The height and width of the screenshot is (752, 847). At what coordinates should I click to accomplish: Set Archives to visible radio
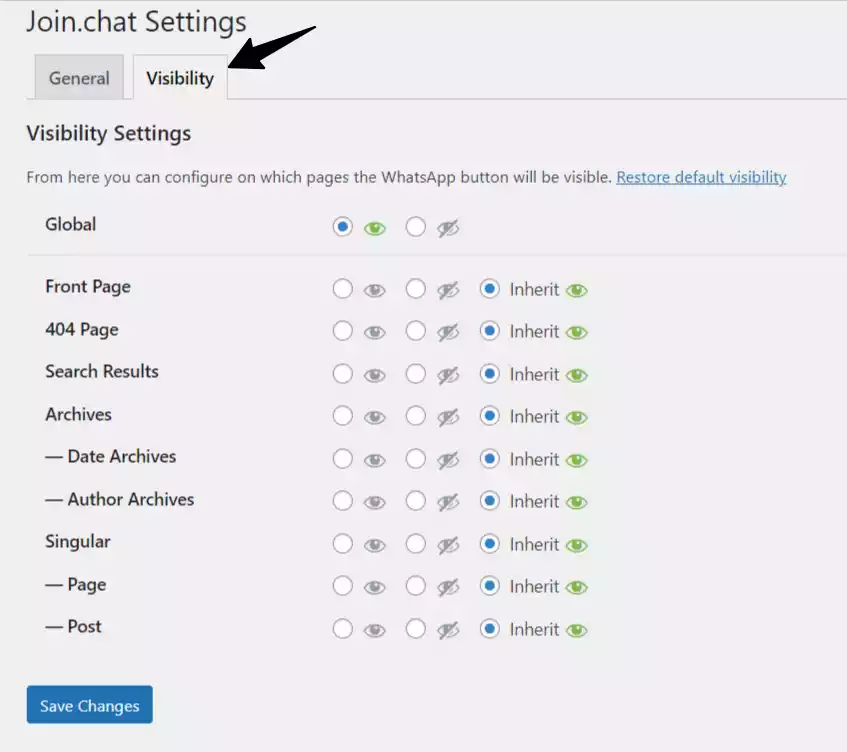point(342,416)
